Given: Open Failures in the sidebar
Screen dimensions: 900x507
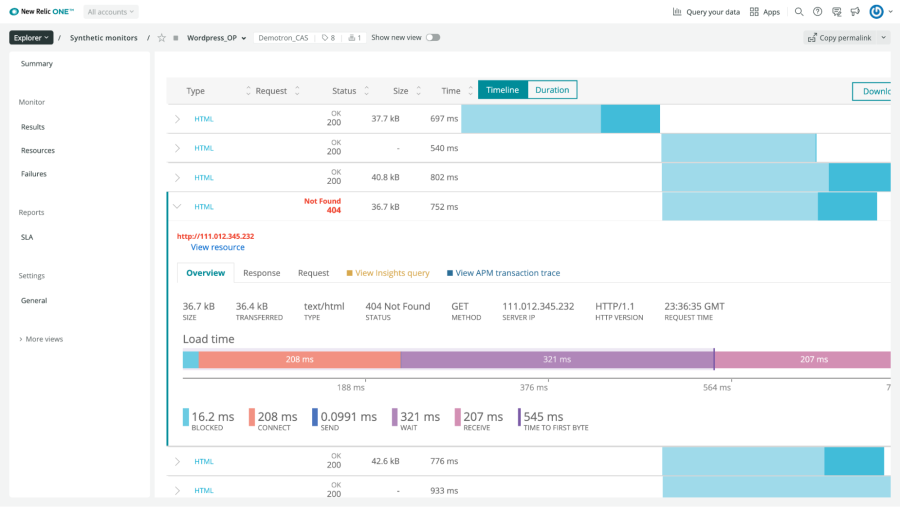Looking at the screenshot, I should (34, 174).
